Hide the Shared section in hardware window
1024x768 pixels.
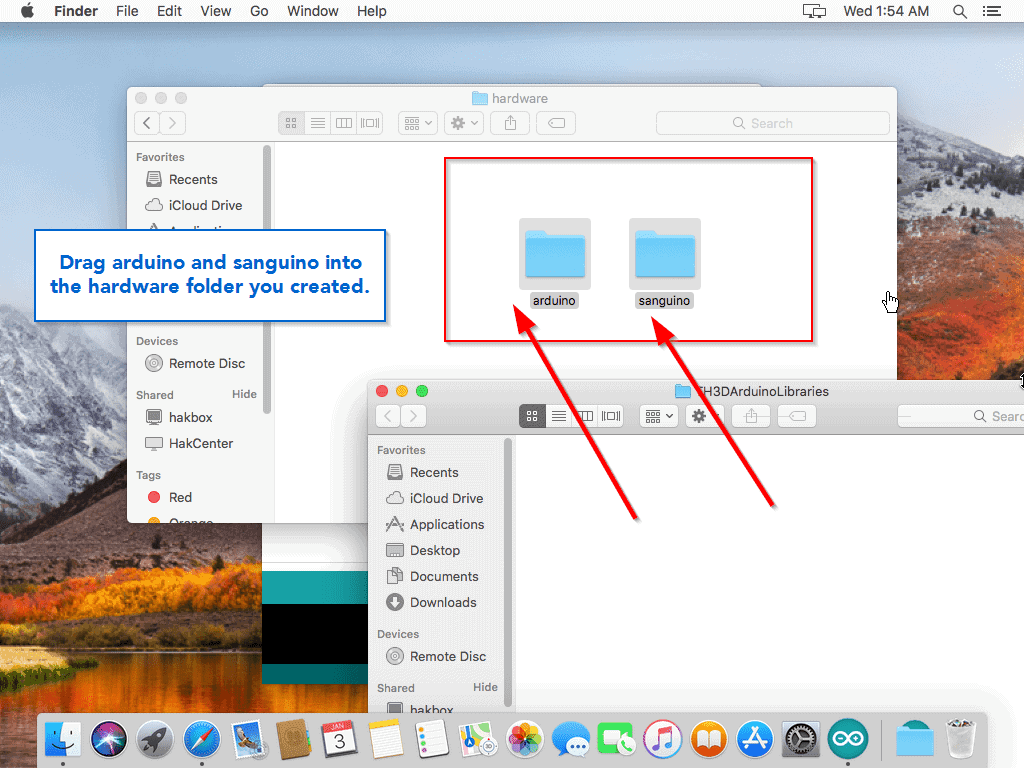click(244, 394)
